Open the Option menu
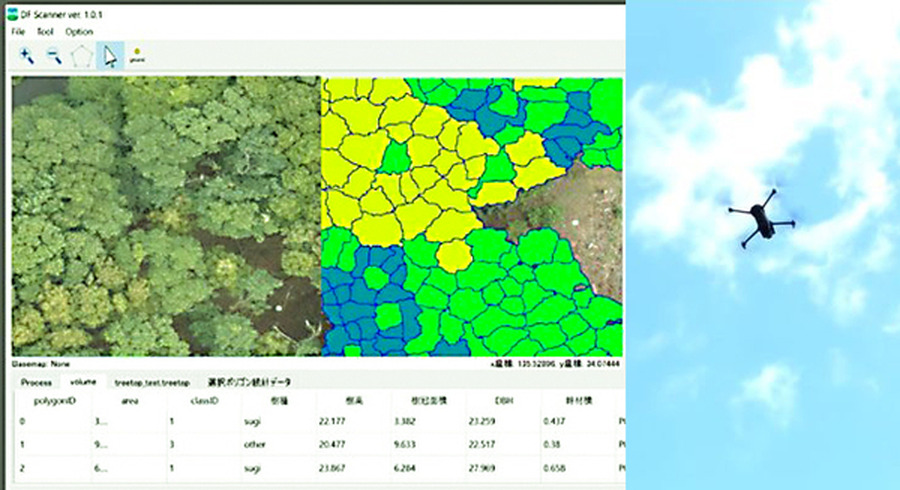900x490 pixels. coord(79,32)
